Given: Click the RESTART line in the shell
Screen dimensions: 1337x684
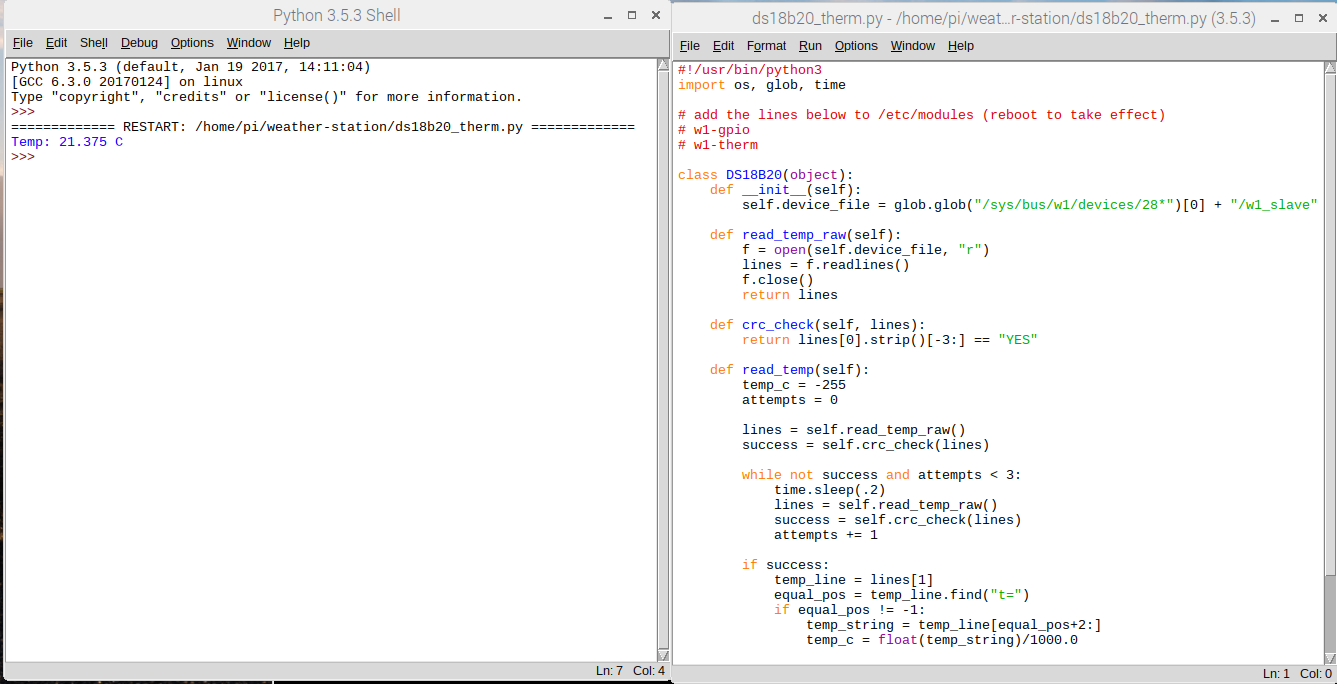Looking at the screenshot, I should 323,127.
